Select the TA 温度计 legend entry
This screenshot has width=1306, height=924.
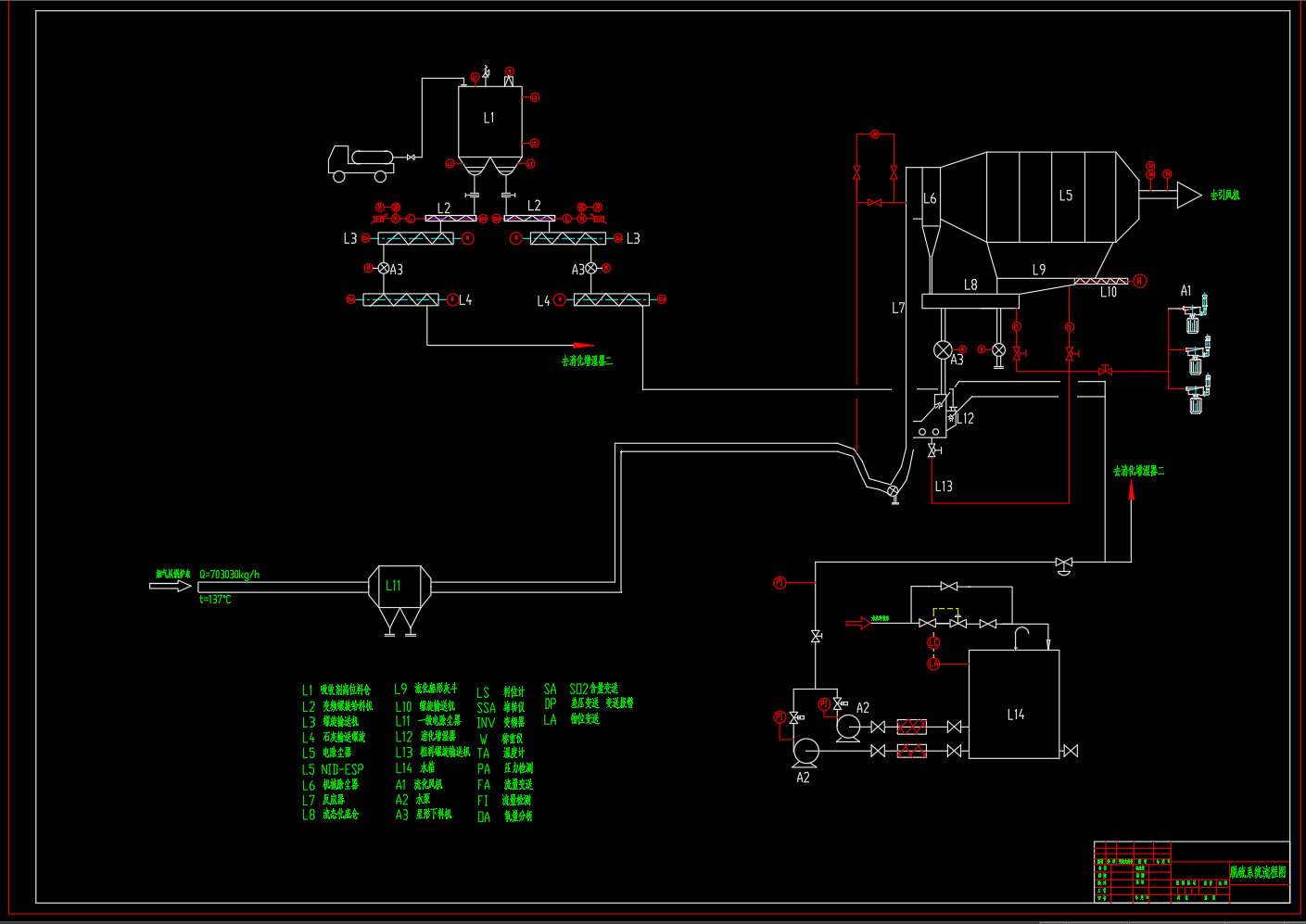(x=501, y=753)
